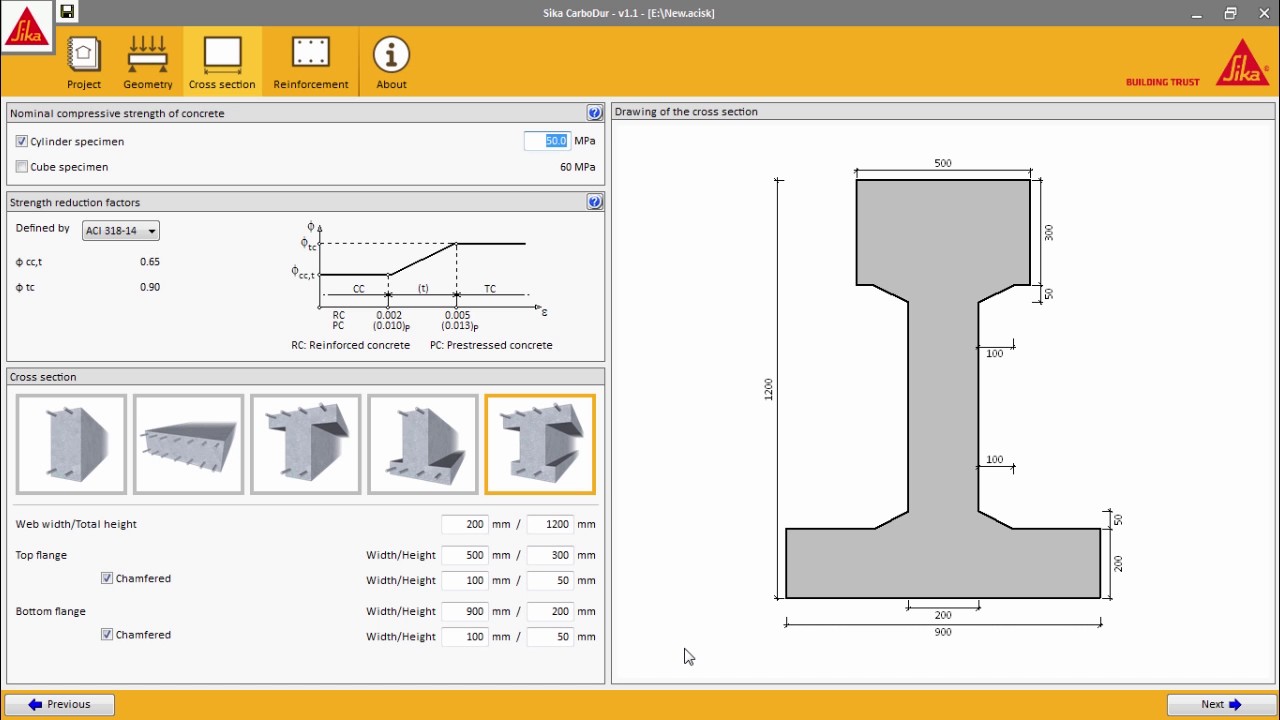Click the web width field
Viewport: 1280px width, 720px height.
coord(464,524)
